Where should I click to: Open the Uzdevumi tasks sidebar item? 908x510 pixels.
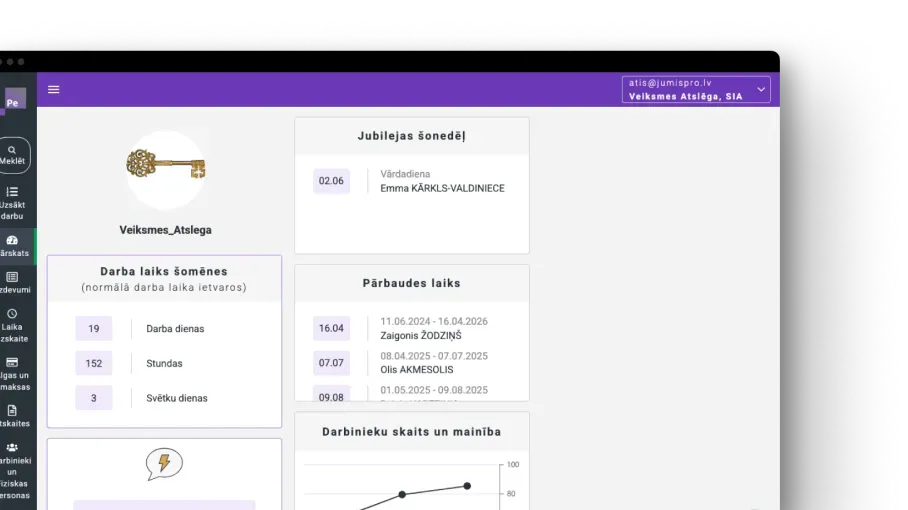(13, 283)
